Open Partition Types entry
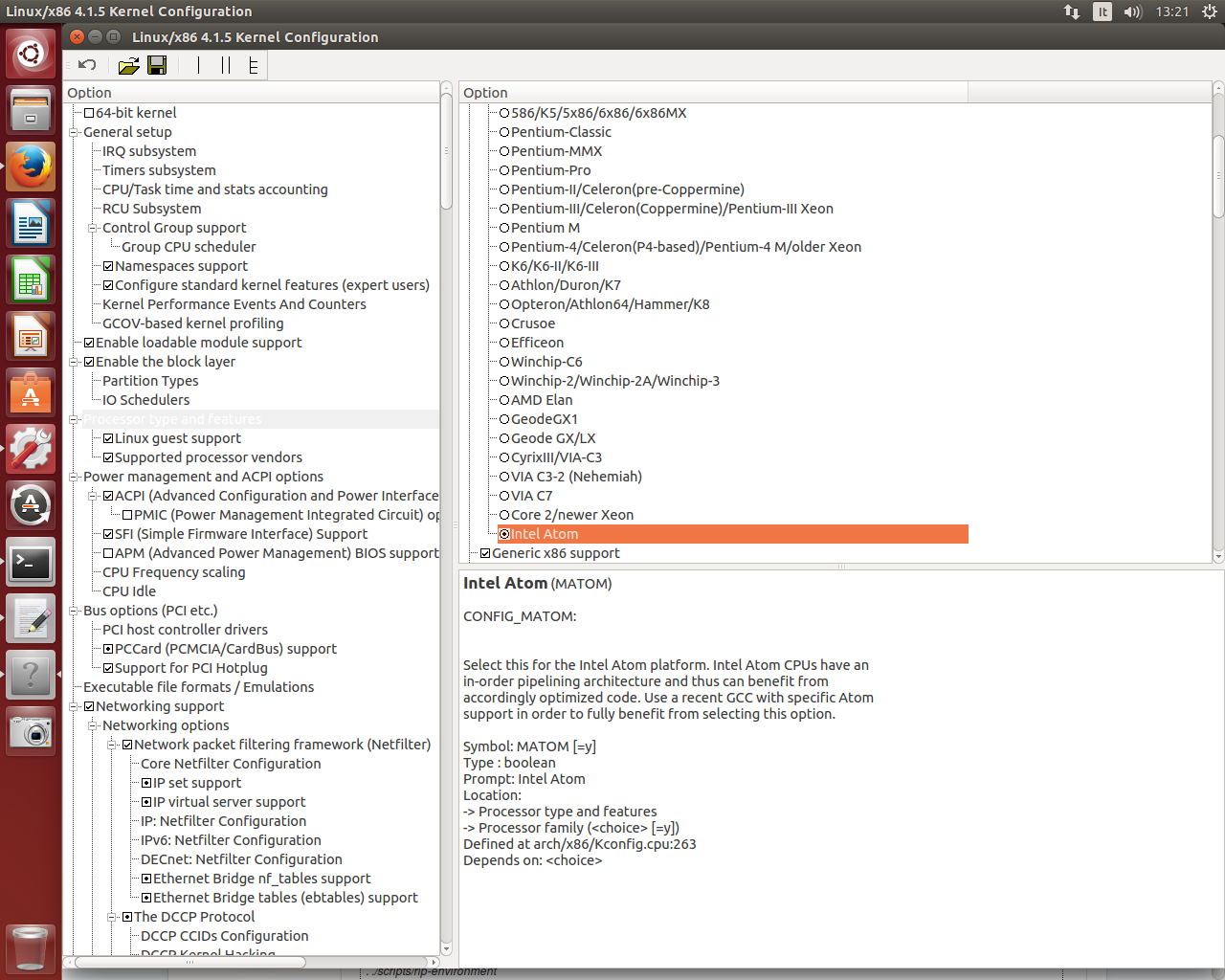This screenshot has width=1225, height=980. tap(150, 381)
